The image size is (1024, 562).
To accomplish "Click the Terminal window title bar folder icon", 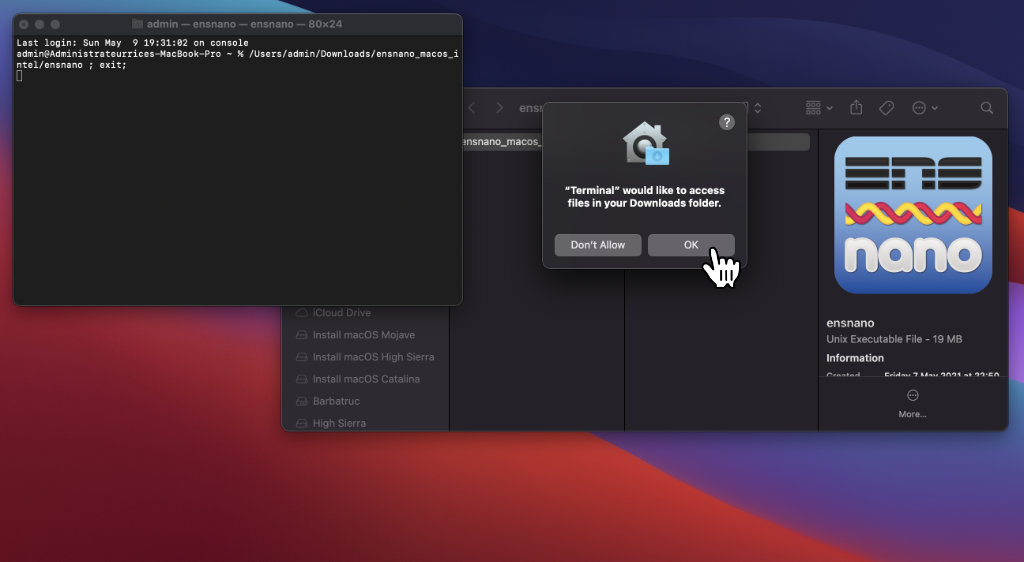I will [x=137, y=24].
